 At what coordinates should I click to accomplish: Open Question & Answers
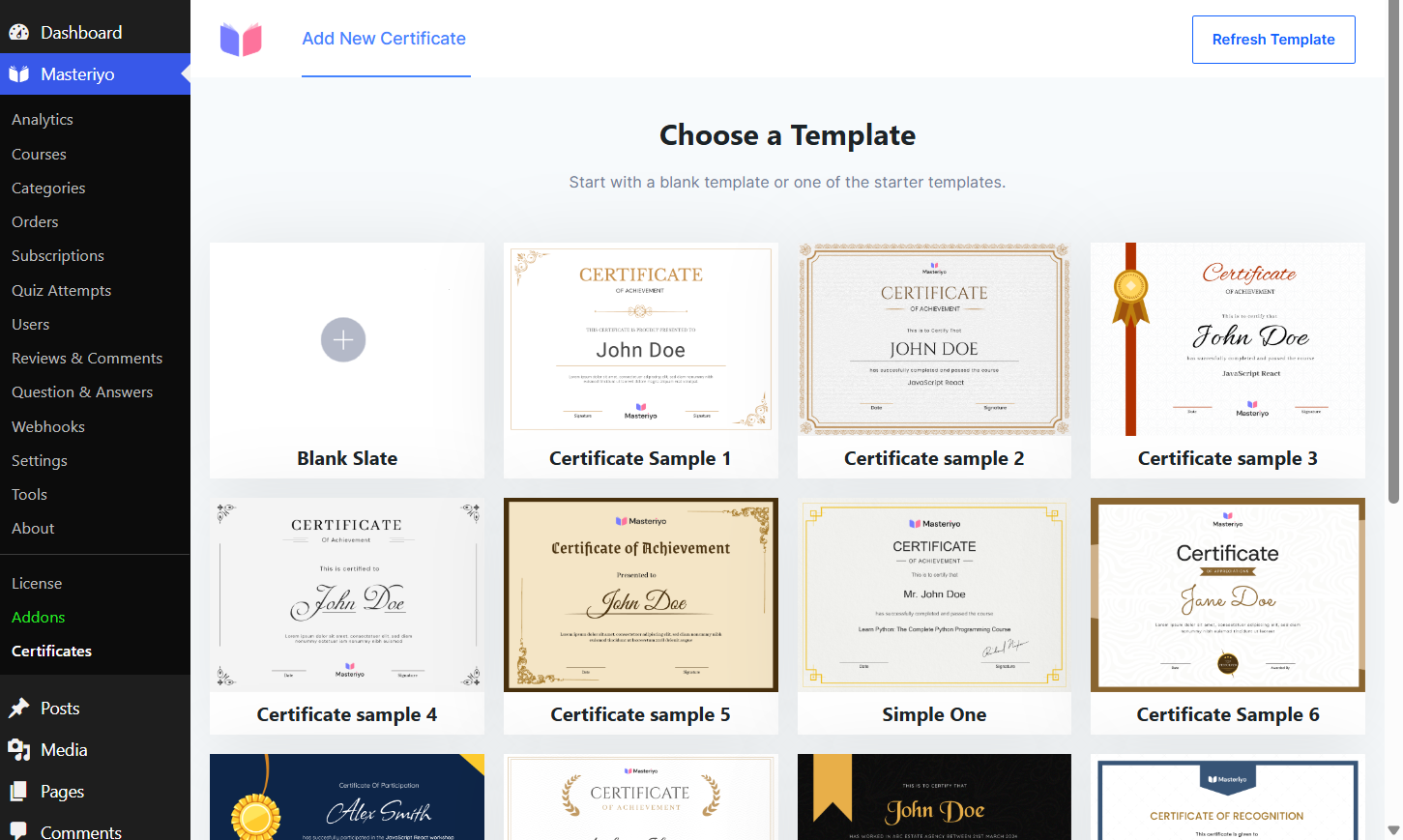tap(82, 391)
